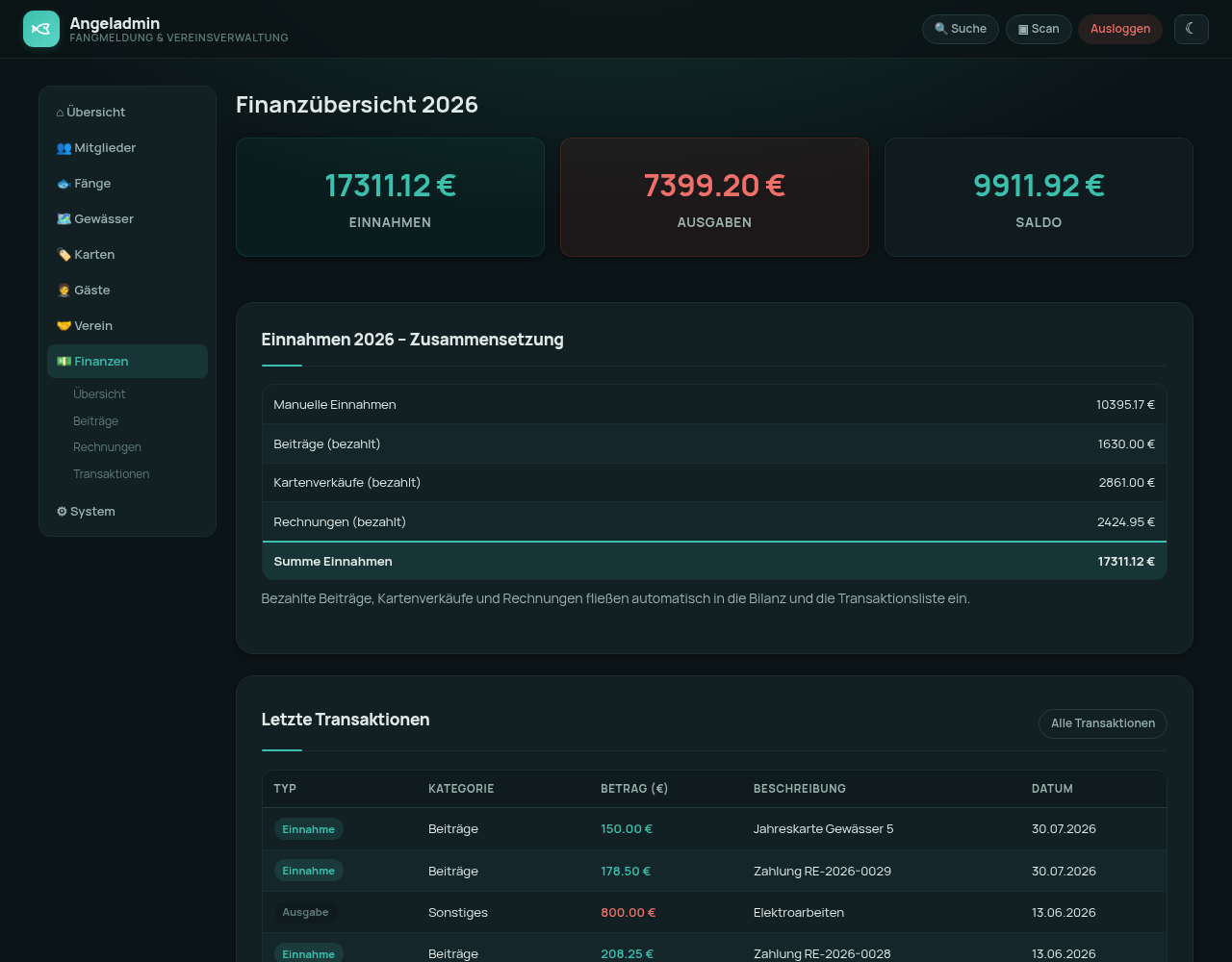This screenshot has width=1232, height=962.
Task: Click the Einnahmen card showing 17311.12 €
Action: 390,197
